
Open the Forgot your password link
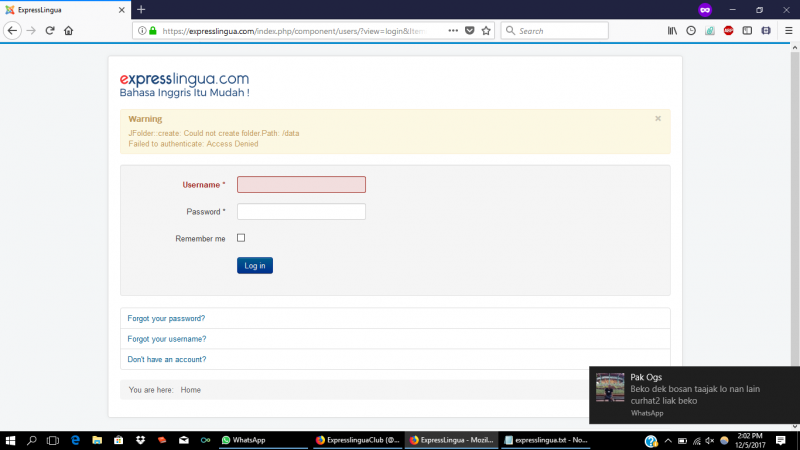(x=166, y=318)
